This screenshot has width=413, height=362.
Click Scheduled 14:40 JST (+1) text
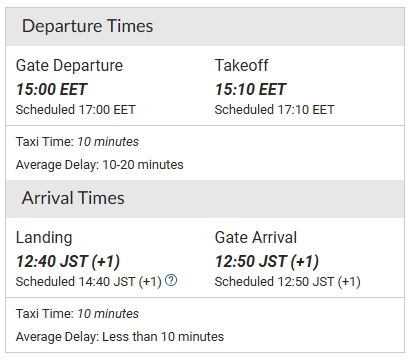tap(89, 282)
